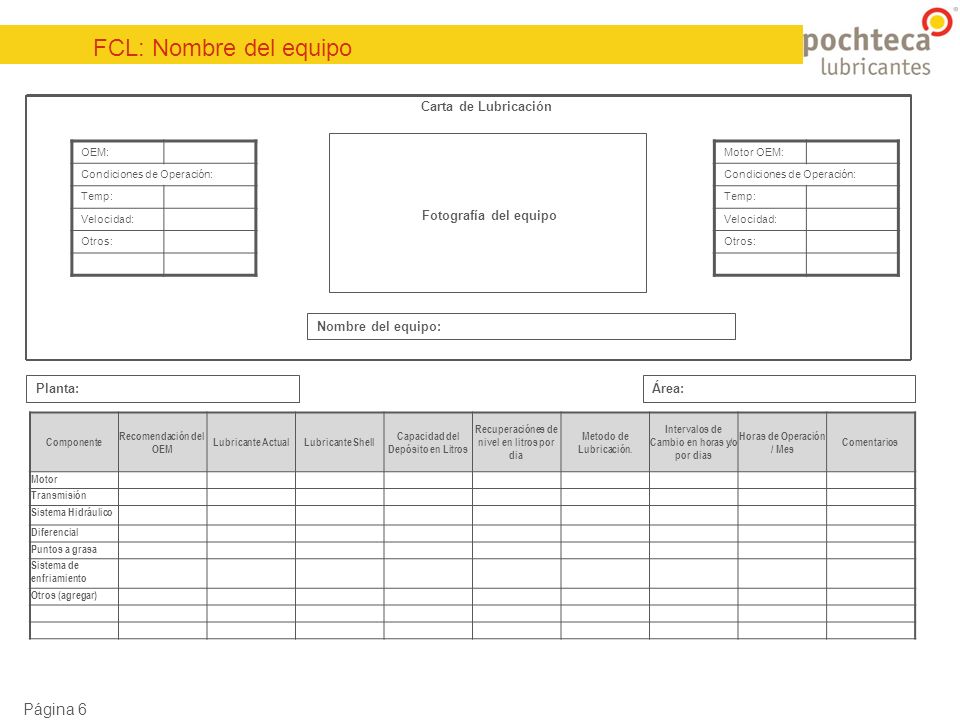The width and height of the screenshot is (960, 720).
Task: Click the 'Fotografía del equipo' placeholder box
Action: click(x=488, y=213)
